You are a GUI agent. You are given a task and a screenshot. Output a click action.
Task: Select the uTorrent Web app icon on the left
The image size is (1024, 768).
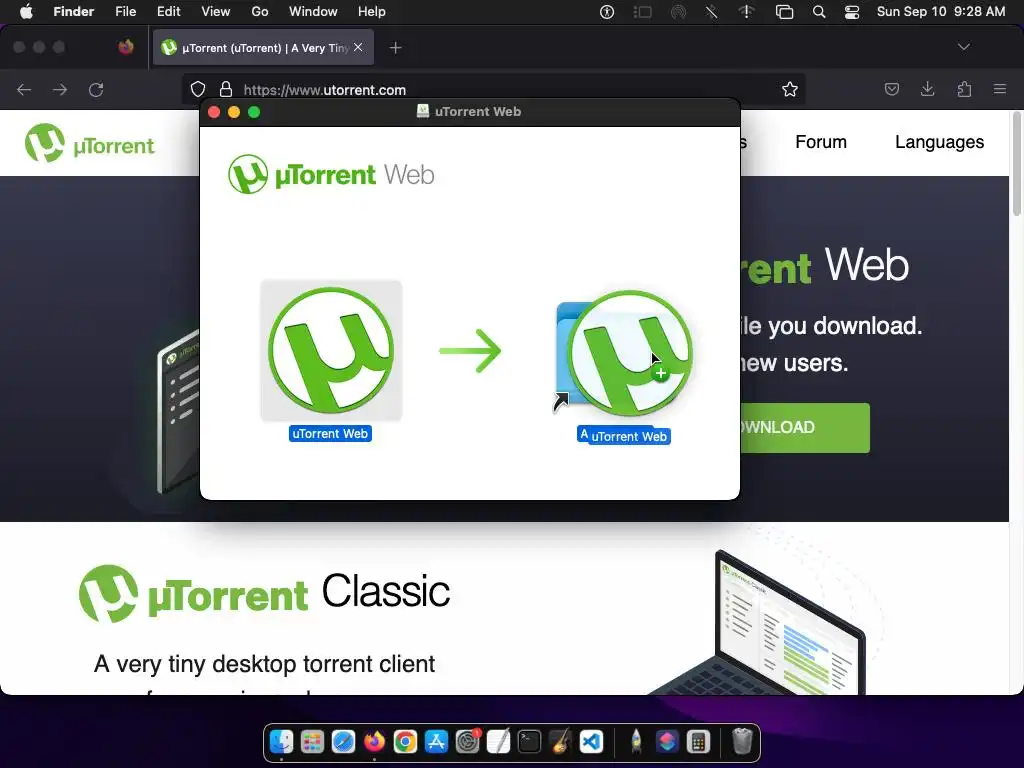(331, 351)
